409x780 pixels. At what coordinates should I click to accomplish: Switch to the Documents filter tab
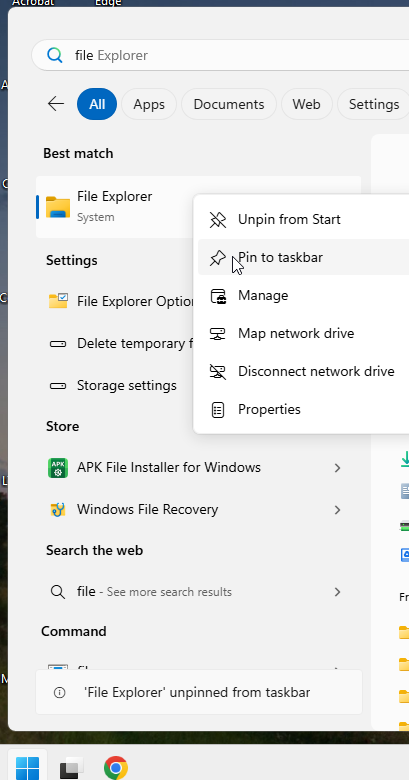[229, 104]
